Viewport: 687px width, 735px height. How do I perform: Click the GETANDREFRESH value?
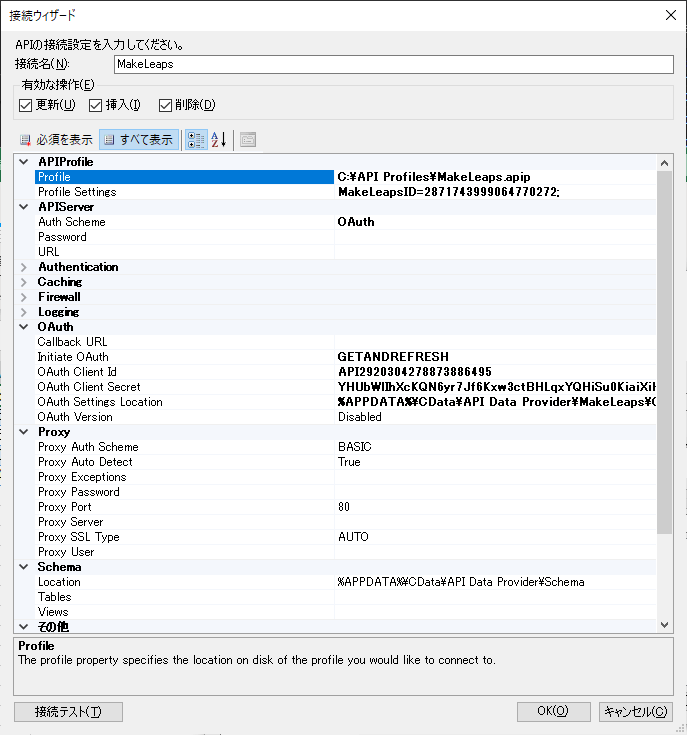coord(393,357)
